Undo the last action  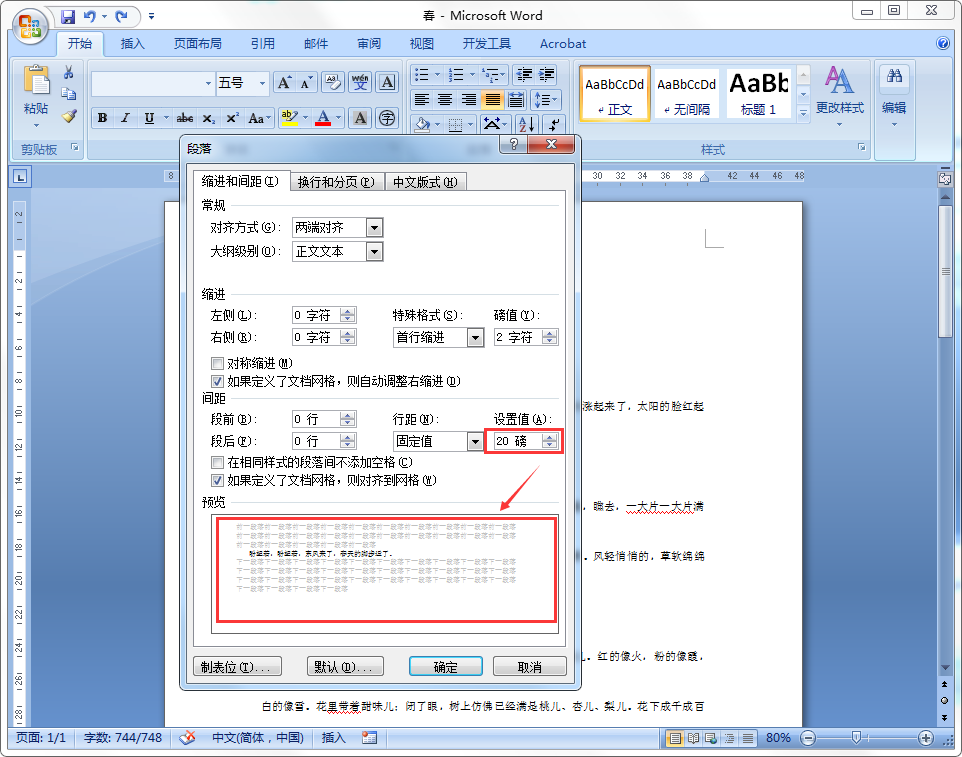pyautogui.click(x=90, y=17)
